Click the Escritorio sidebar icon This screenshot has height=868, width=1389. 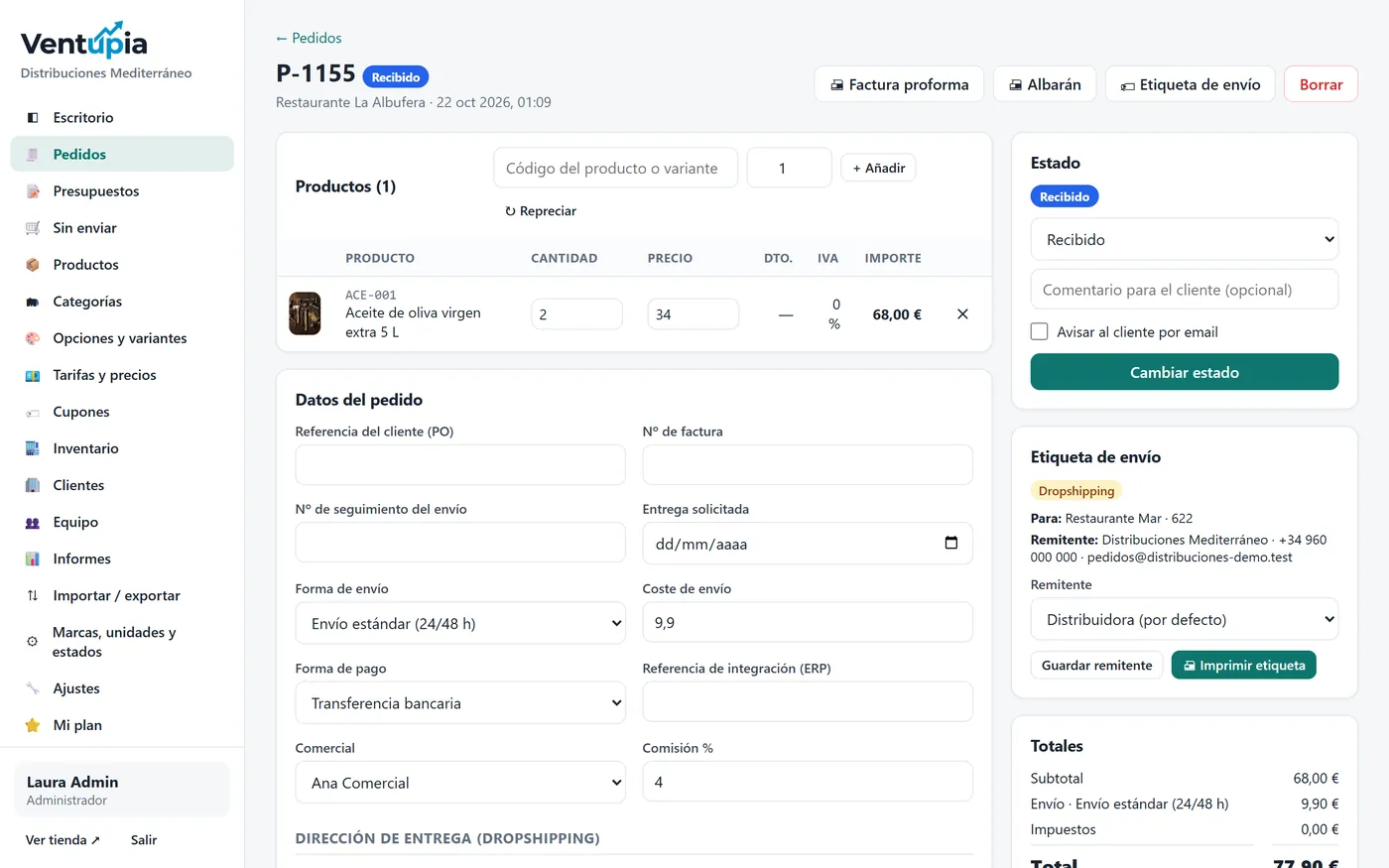point(33,118)
